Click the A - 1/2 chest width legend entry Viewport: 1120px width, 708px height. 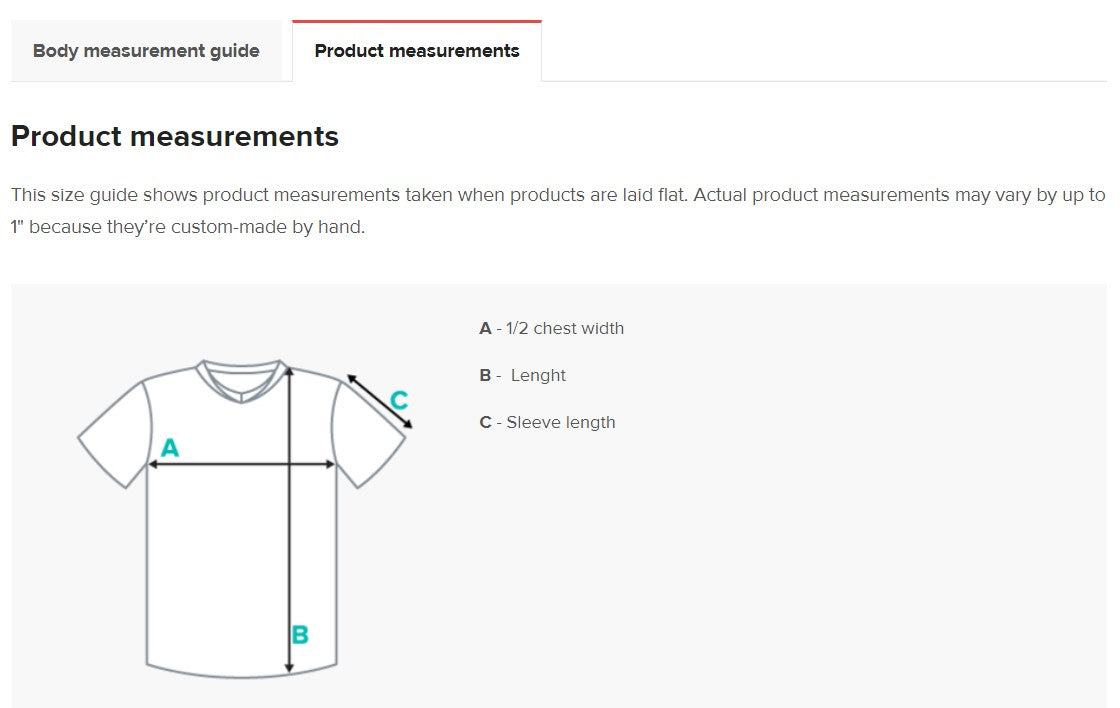point(551,328)
